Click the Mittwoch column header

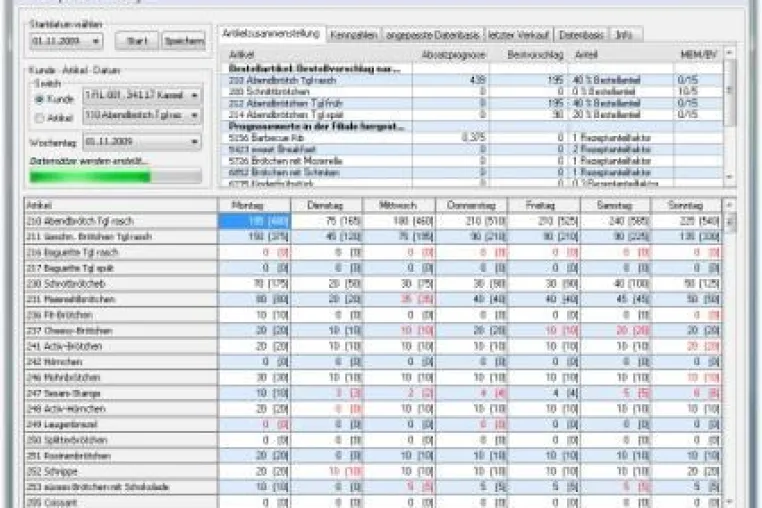tap(398, 206)
